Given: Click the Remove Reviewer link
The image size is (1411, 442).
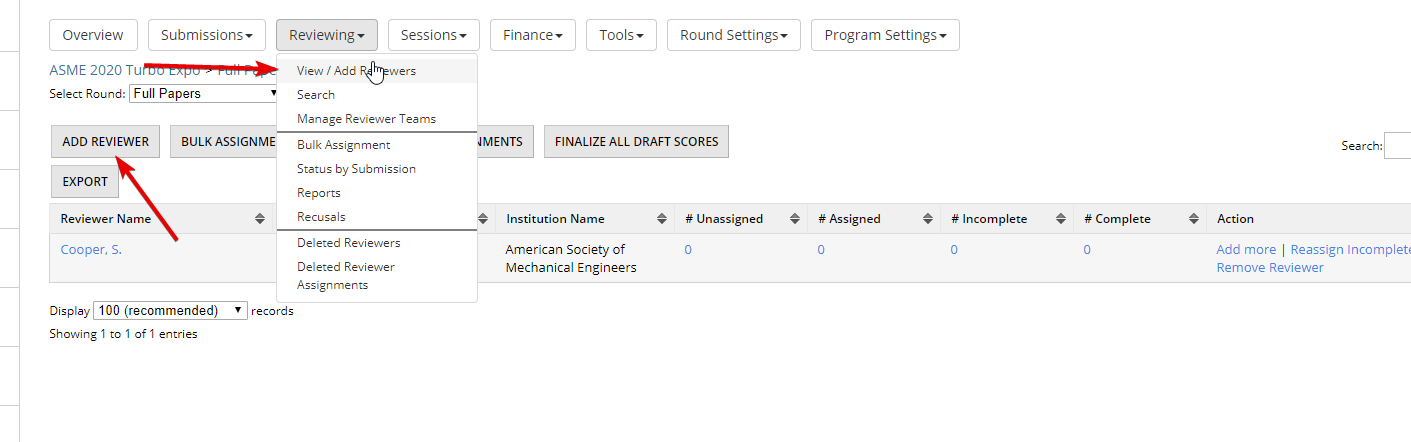Looking at the screenshot, I should coord(1270,268).
